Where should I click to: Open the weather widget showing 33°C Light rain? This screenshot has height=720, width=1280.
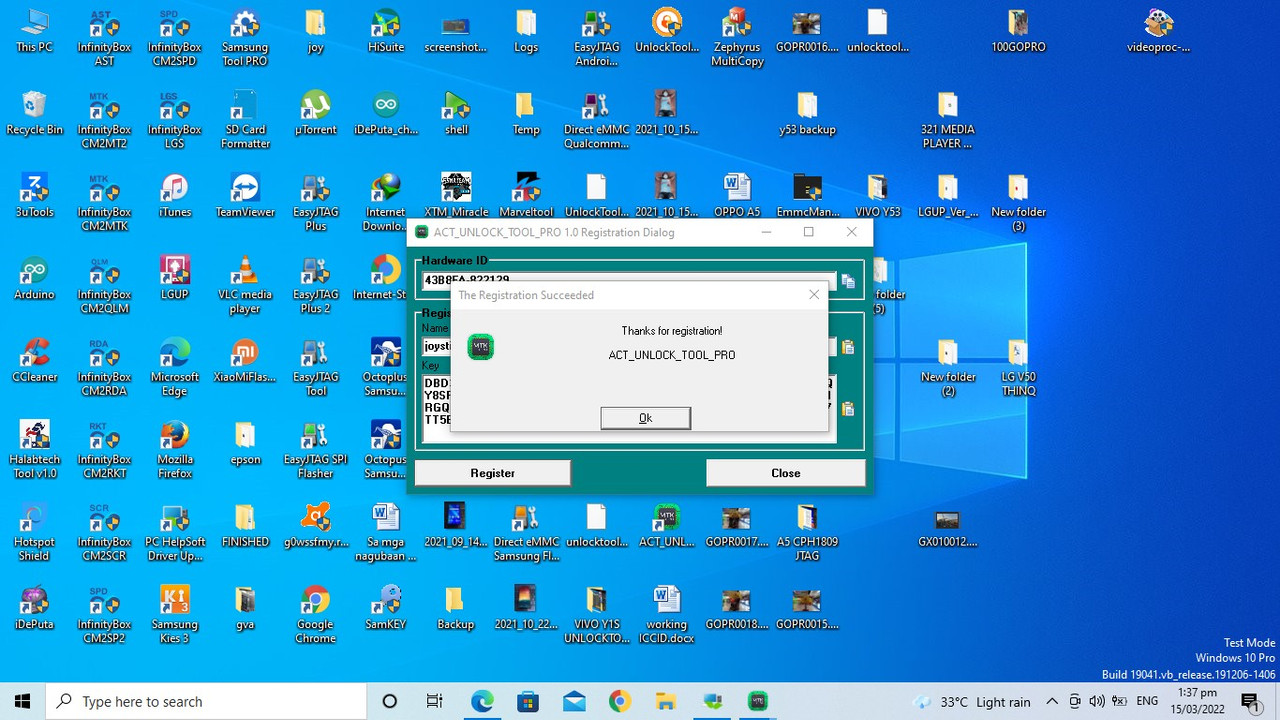click(x=972, y=701)
